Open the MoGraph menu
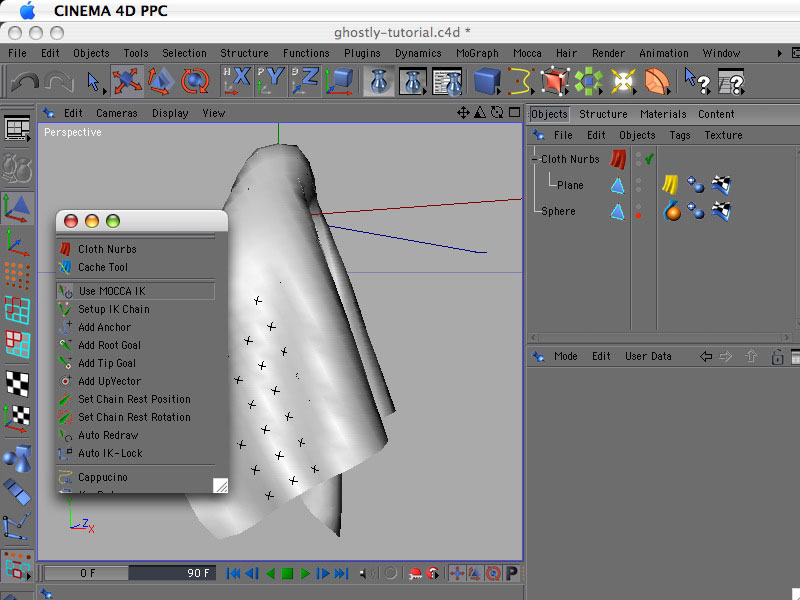 pos(477,53)
